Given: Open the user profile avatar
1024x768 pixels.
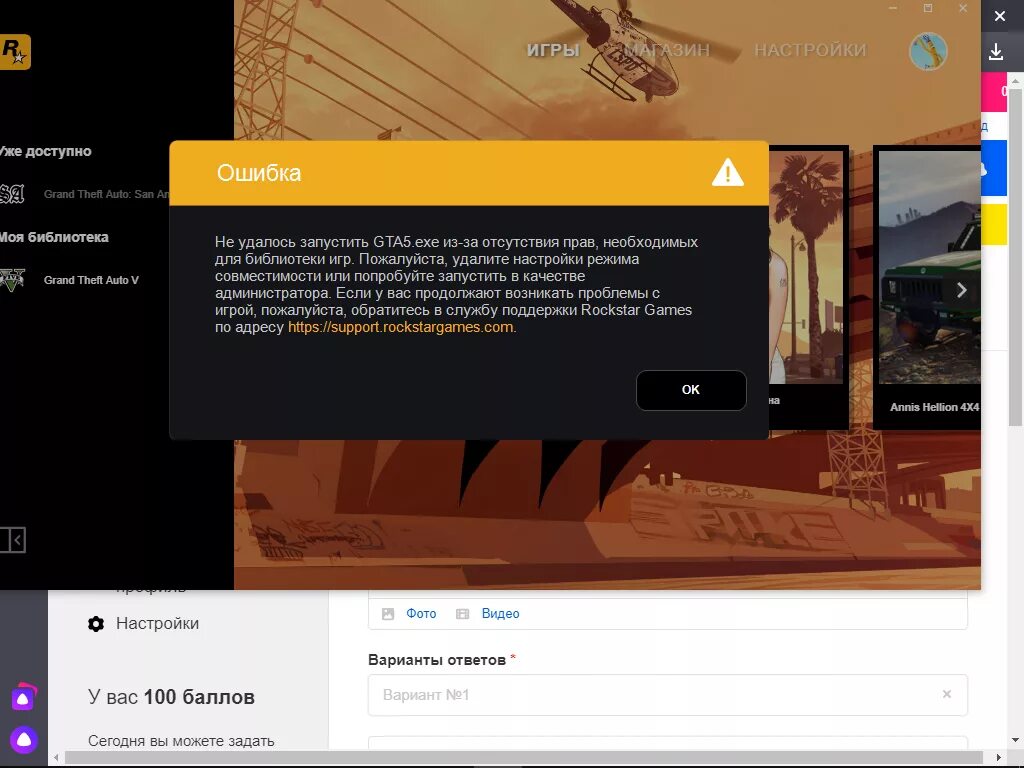Looking at the screenshot, I should coord(928,51).
